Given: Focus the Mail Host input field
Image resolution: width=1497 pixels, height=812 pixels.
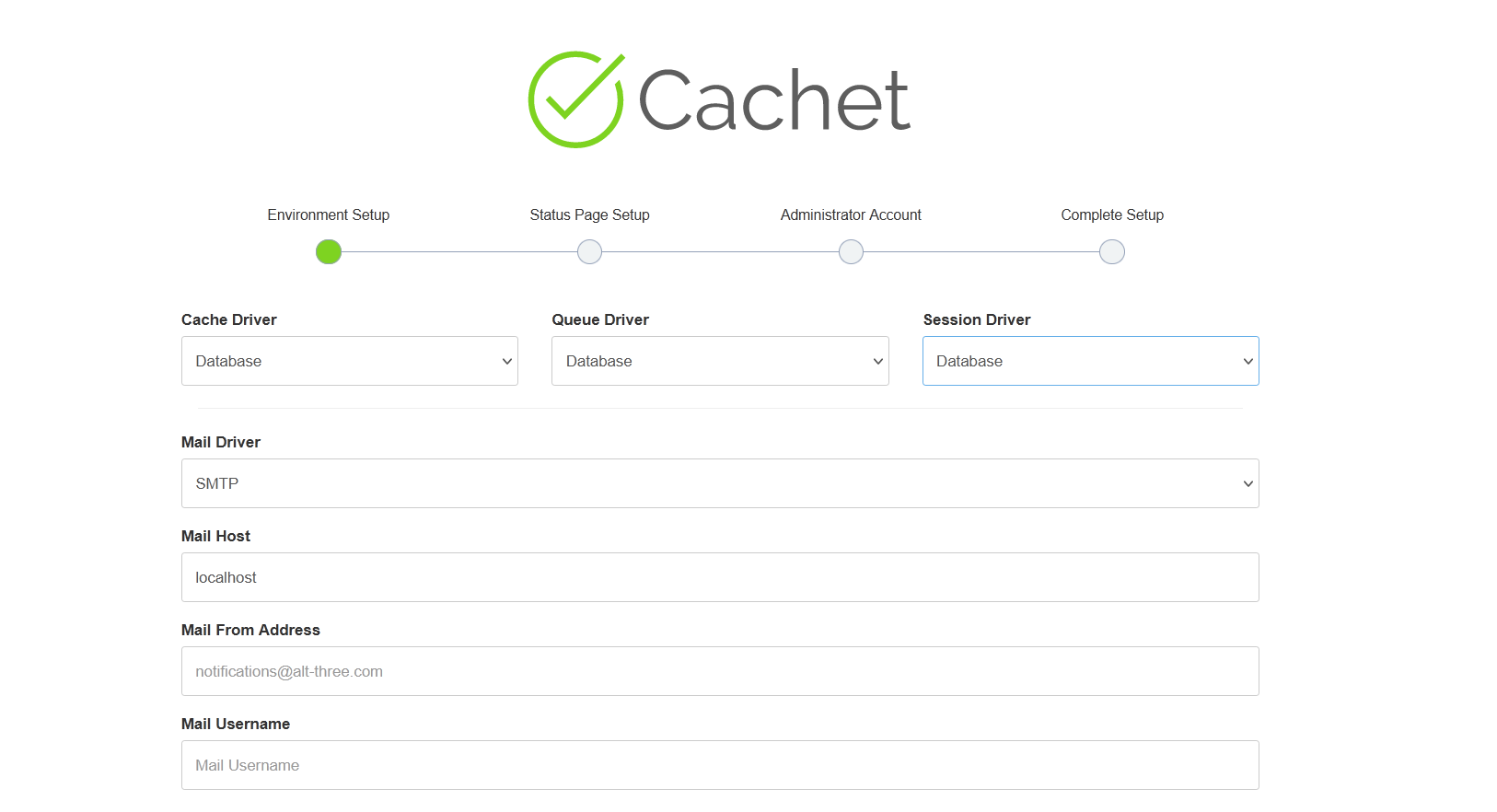Looking at the screenshot, I should [720, 577].
